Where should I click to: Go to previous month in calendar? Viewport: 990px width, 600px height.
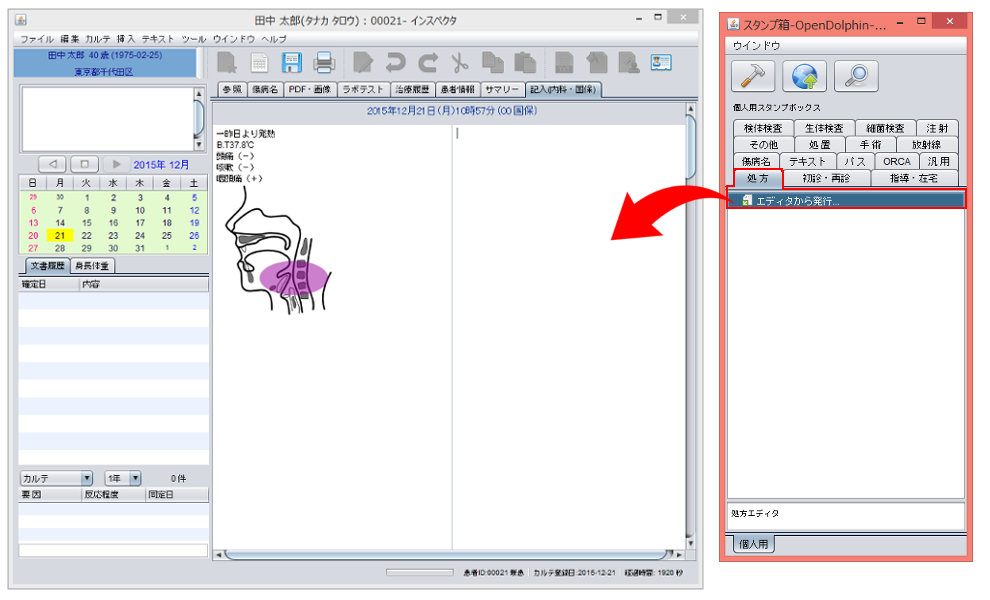pyautogui.click(x=53, y=164)
